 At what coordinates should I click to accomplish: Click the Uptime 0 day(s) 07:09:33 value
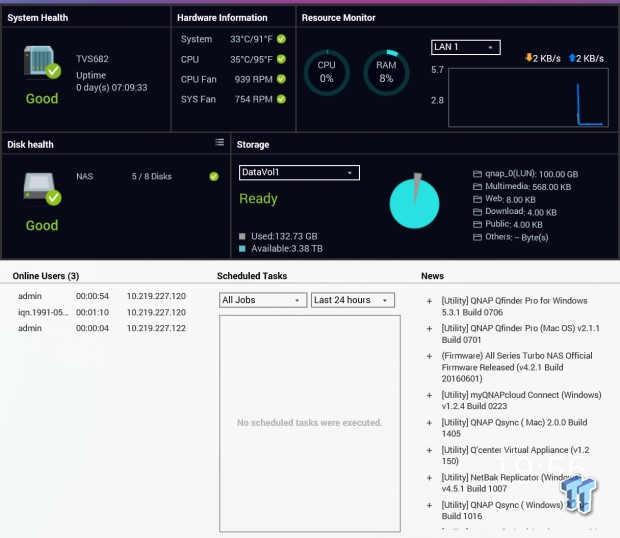point(112,88)
